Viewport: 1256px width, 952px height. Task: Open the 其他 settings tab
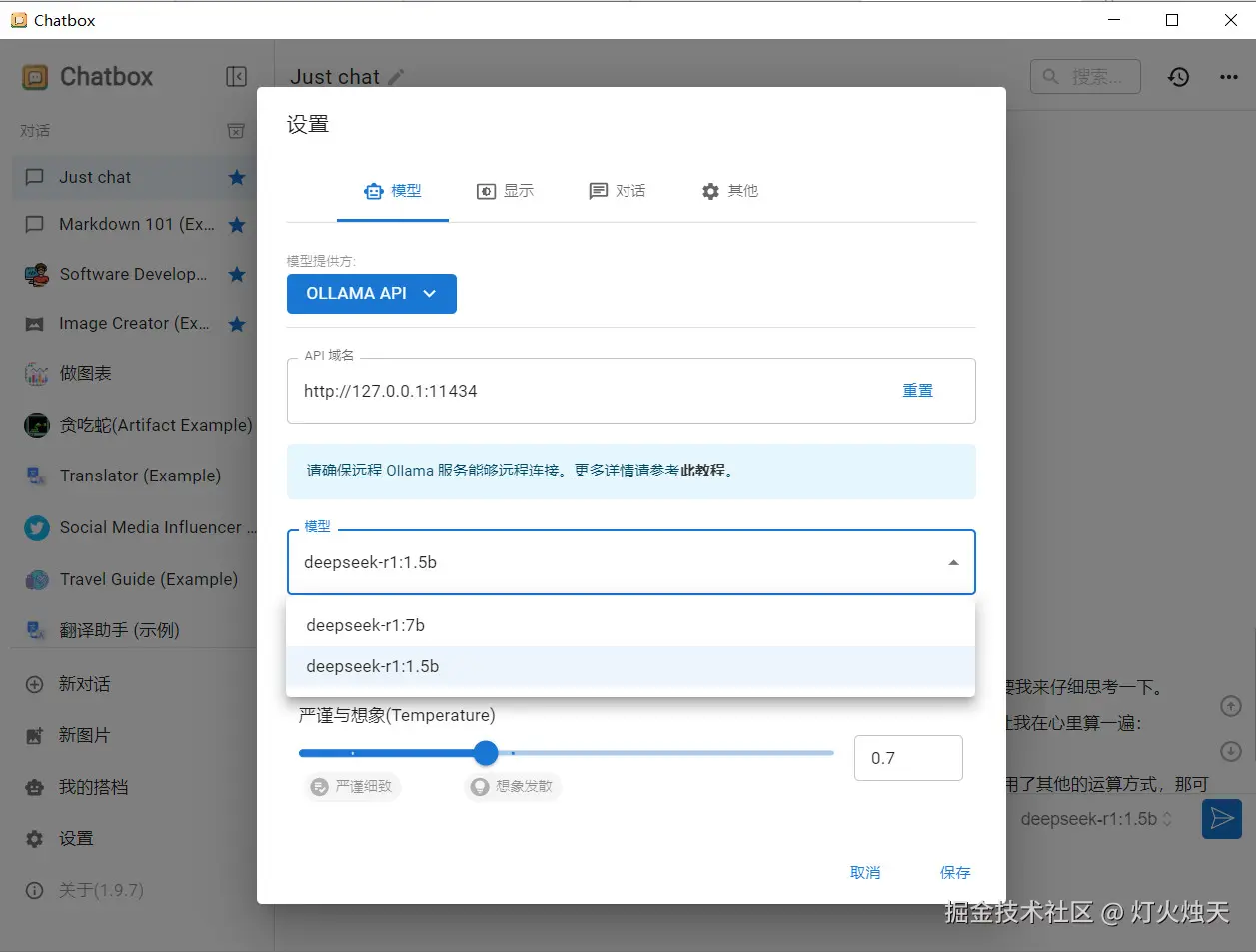point(729,191)
